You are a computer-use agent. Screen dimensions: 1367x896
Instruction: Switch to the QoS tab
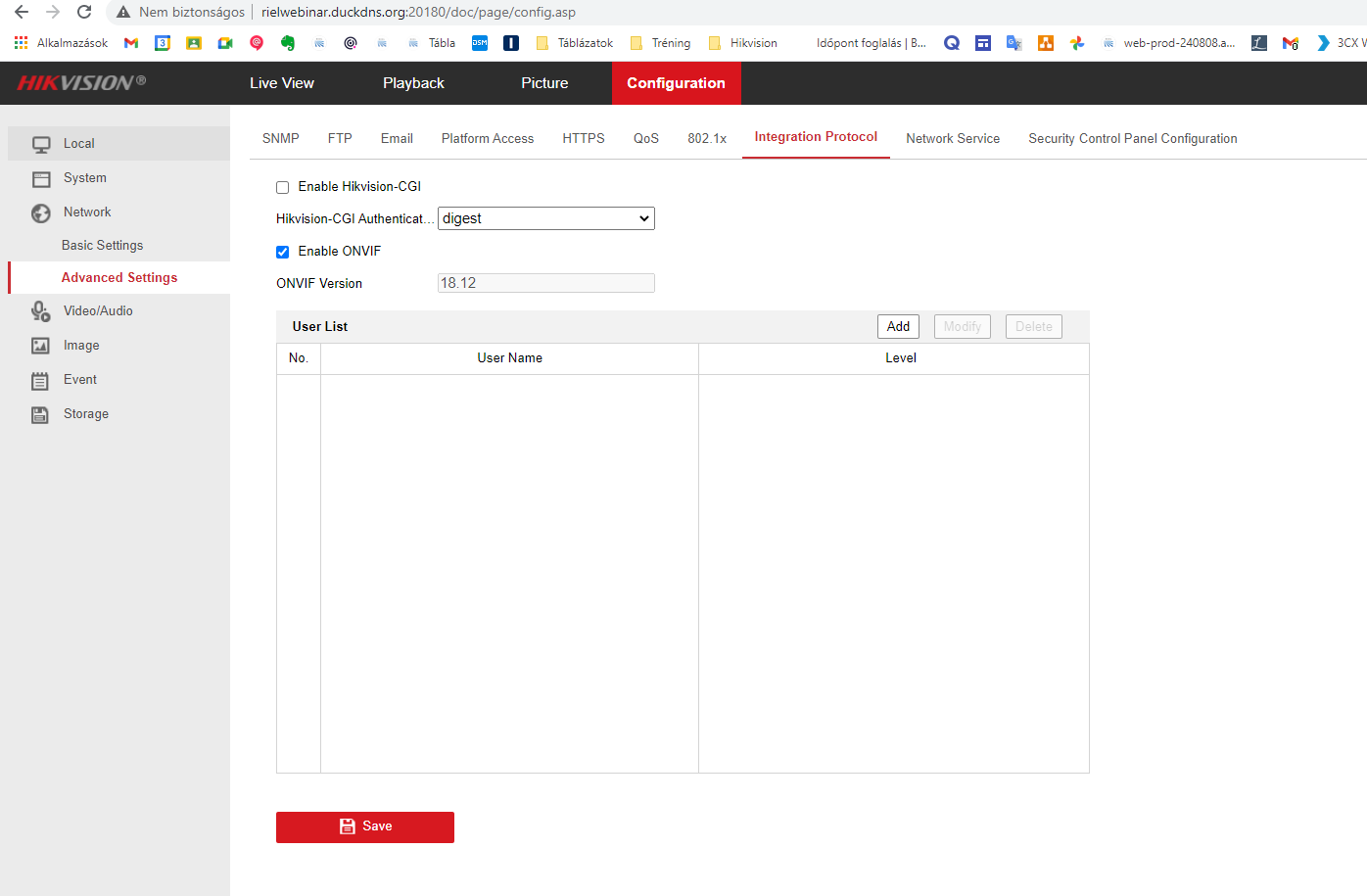(x=646, y=138)
